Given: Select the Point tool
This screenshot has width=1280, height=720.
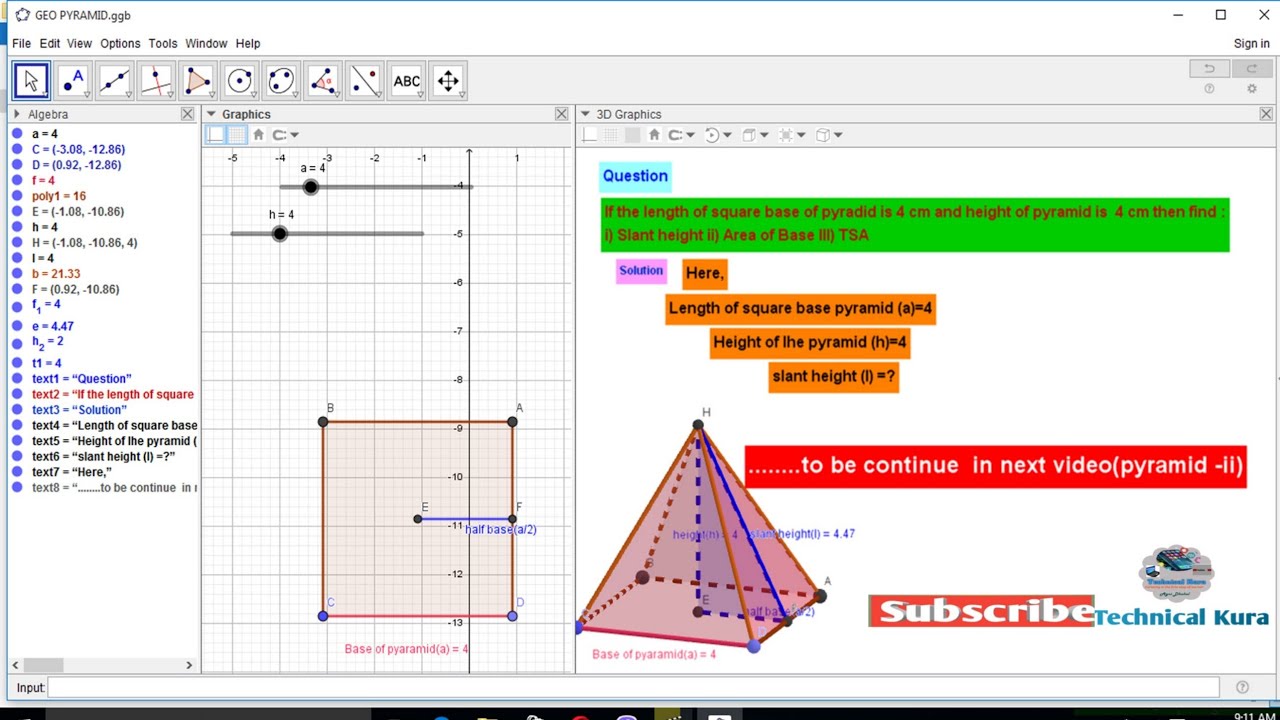Looking at the screenshot, I should [73, 81].
